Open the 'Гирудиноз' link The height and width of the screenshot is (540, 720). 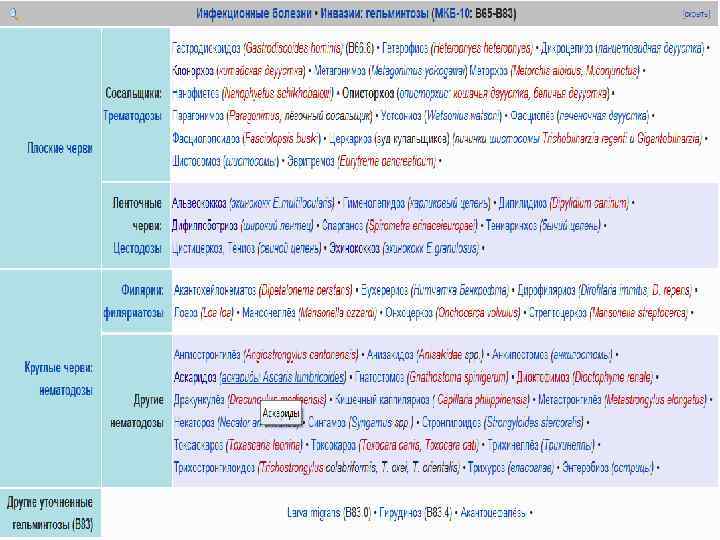point(400,512)
